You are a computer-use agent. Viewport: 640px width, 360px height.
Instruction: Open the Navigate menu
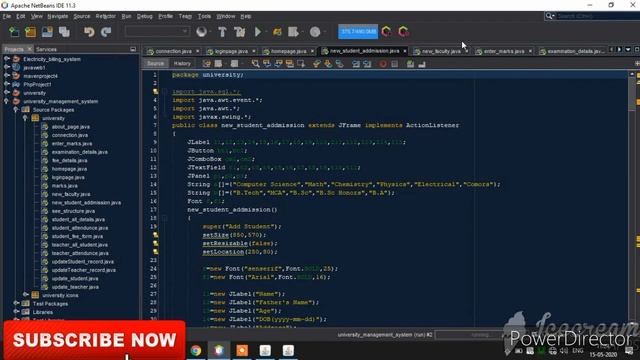pos(58,16)
